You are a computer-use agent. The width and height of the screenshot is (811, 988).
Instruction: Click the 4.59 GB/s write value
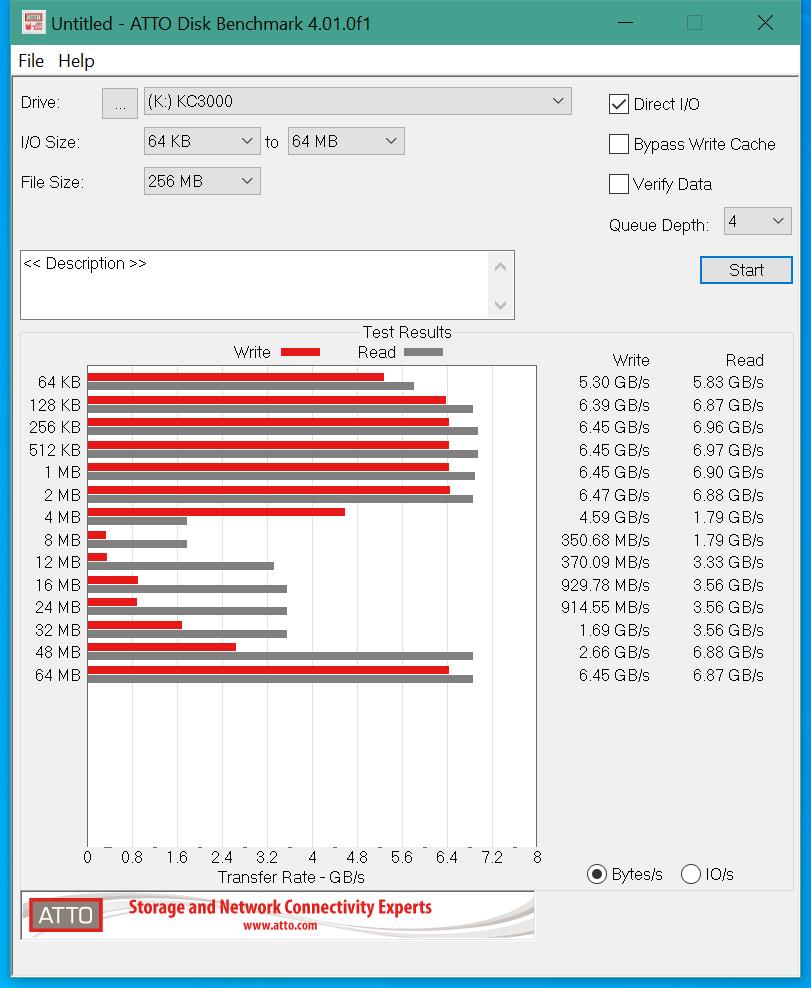(614, 517)
